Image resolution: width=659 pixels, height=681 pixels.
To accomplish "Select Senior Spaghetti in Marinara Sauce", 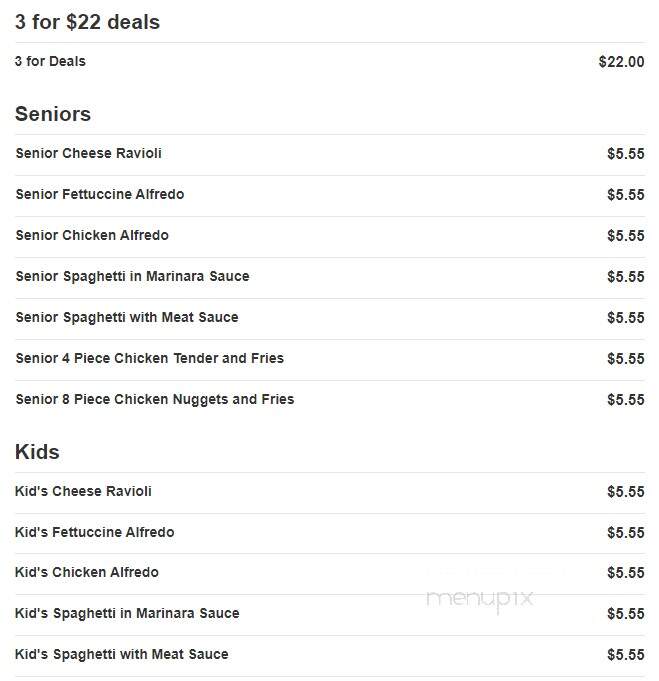I will (x=132, y=277).
